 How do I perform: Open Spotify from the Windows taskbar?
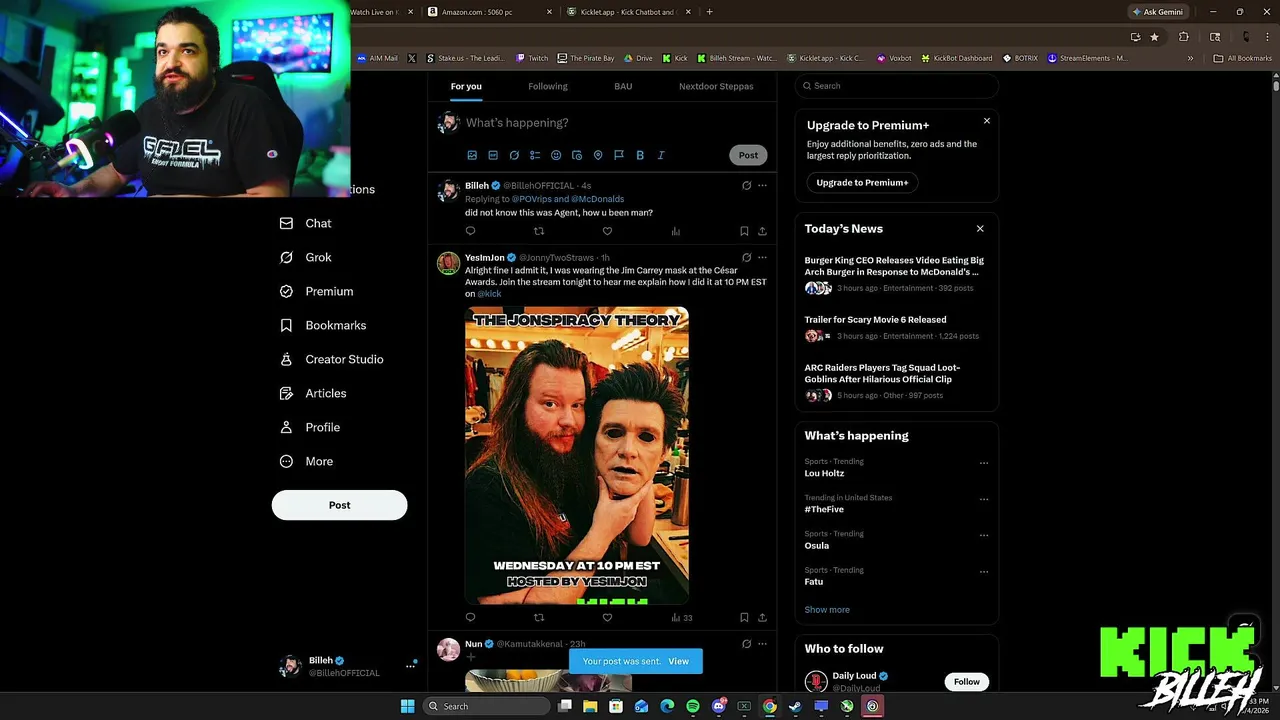(x=693, y=706)
